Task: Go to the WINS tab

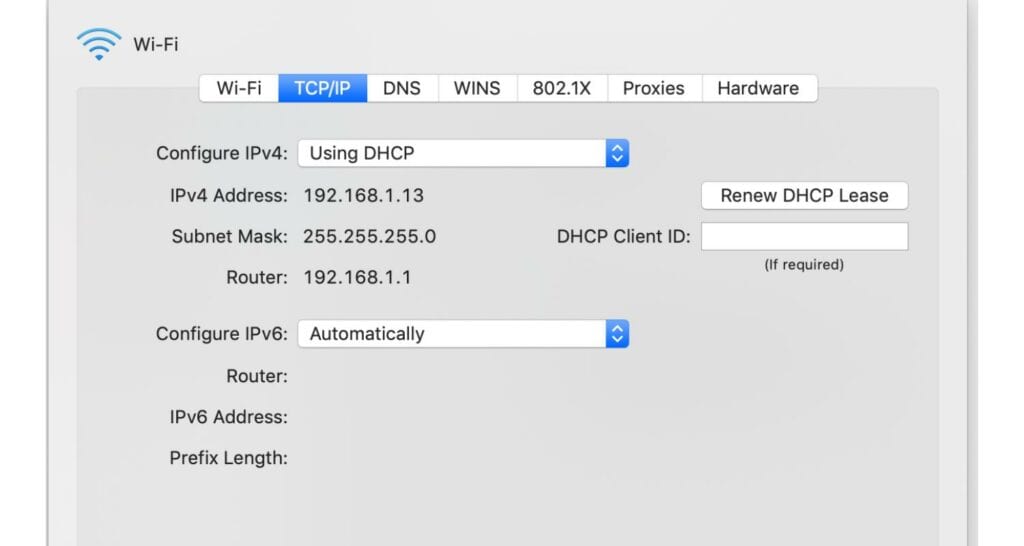Action: point(477,88)
